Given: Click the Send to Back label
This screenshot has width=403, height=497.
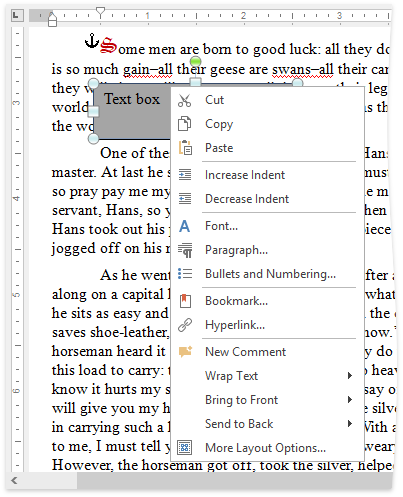Looking at the screenshot, I should (x=239, y=424).
